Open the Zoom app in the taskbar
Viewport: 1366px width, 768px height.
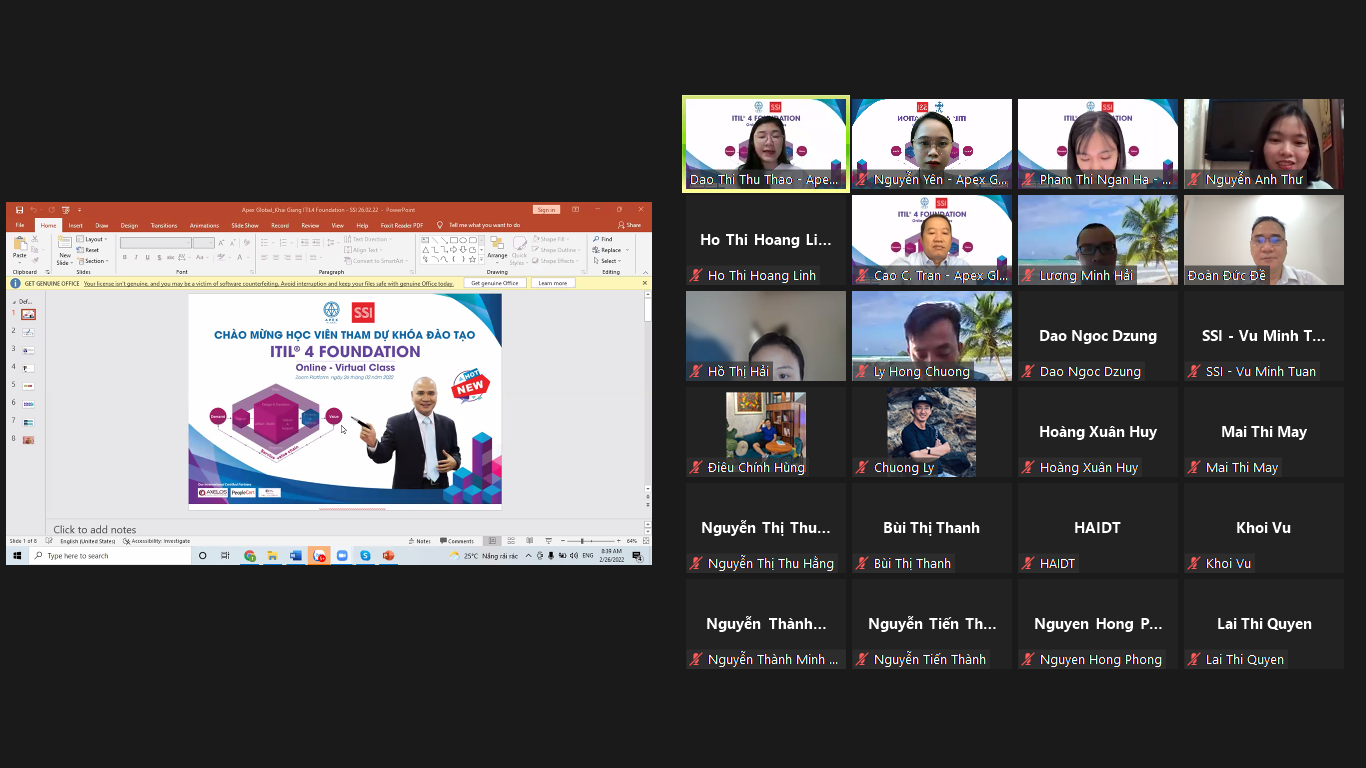coord(342,556)
